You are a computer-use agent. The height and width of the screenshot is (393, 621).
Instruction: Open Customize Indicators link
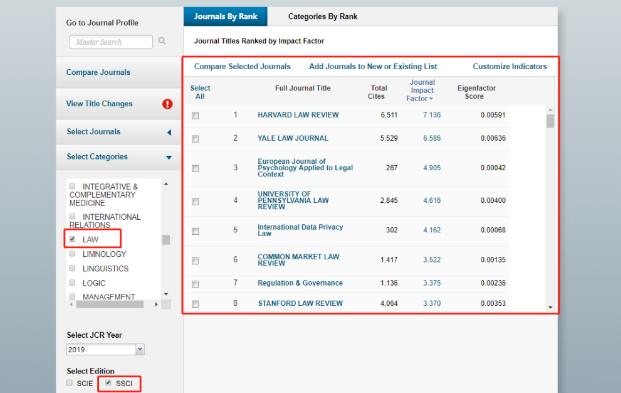click(509, 66)
